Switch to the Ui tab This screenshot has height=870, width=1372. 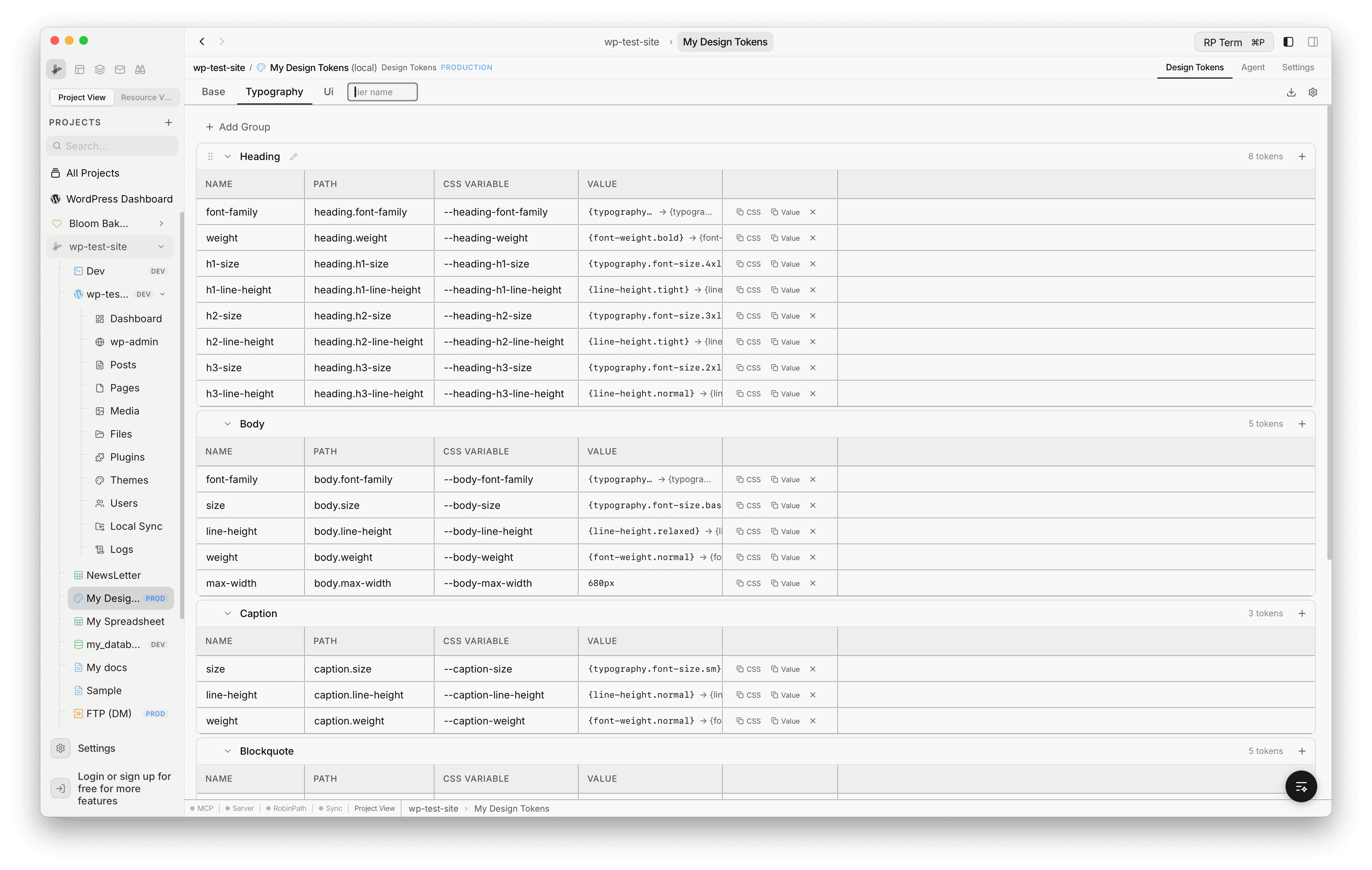click(328, 91)
